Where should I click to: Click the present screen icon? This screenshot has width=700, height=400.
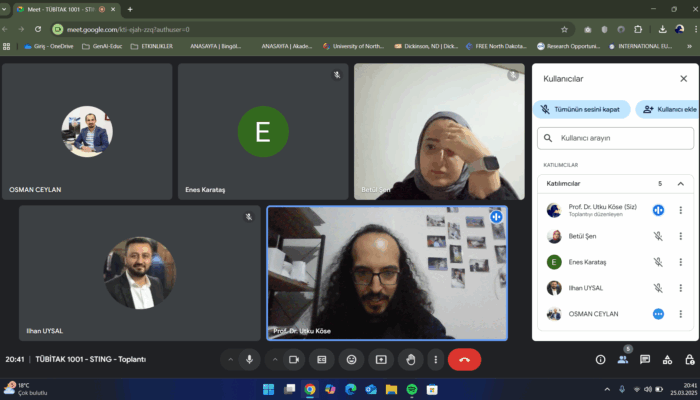point(380,359)
